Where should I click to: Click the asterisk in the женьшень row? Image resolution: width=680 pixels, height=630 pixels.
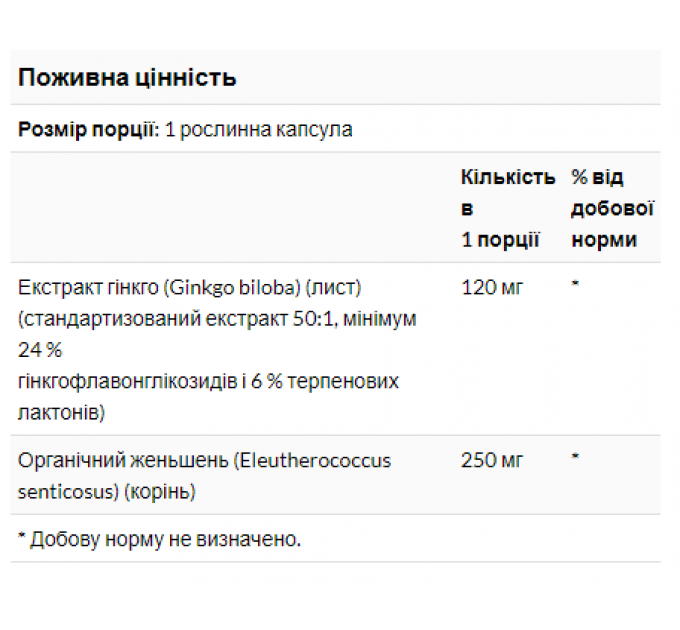575,457
